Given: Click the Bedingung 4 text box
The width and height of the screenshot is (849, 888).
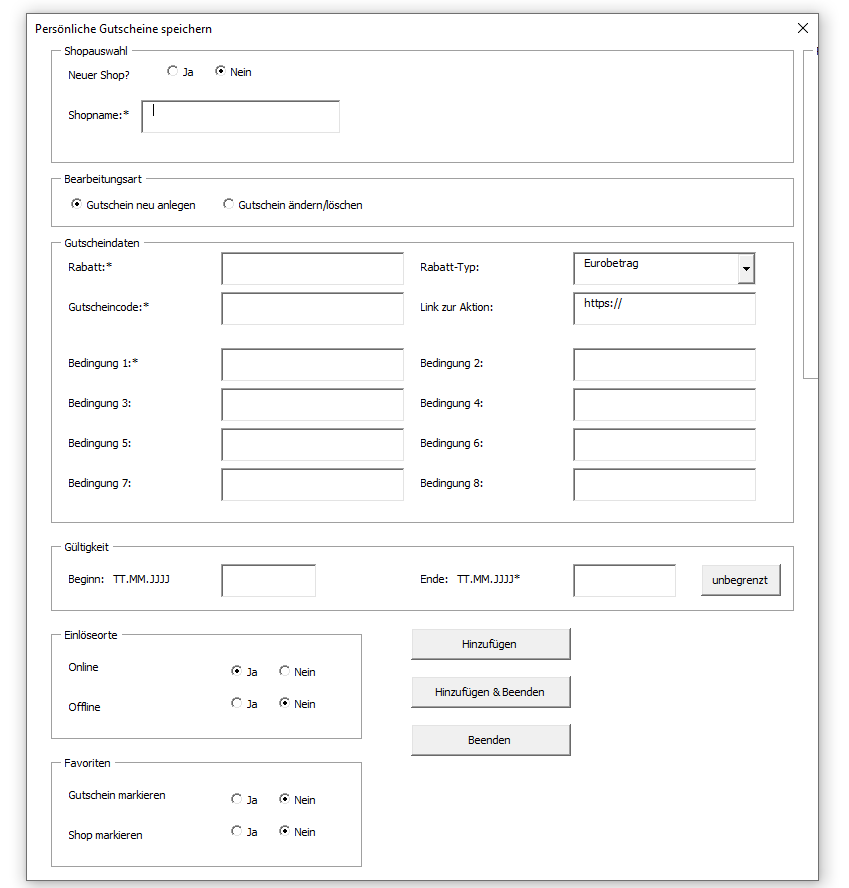Looking at the screenshot, I should point(664,405).
